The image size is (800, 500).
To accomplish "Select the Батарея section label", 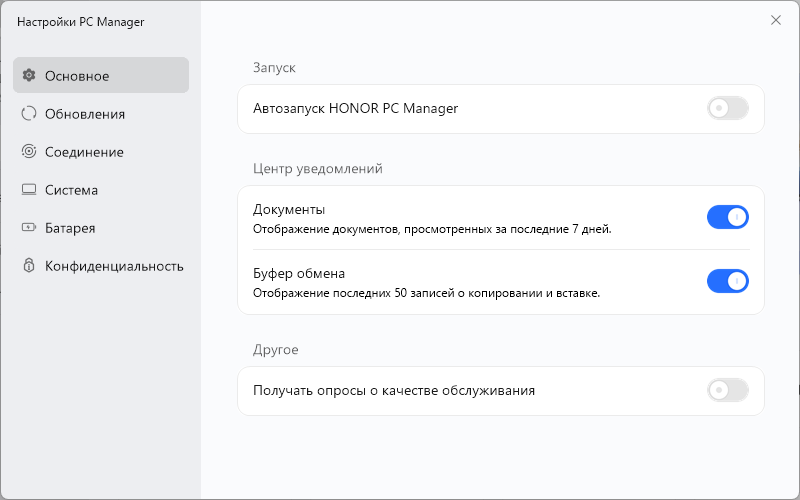I will pos(70,228).
